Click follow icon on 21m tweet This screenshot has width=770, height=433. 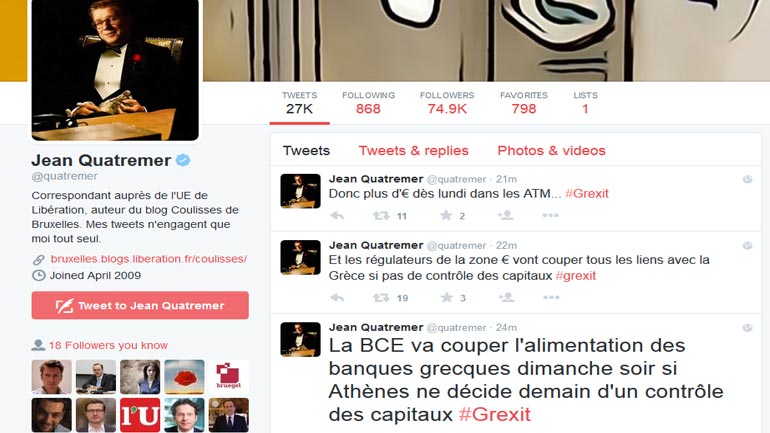(505, 215)
